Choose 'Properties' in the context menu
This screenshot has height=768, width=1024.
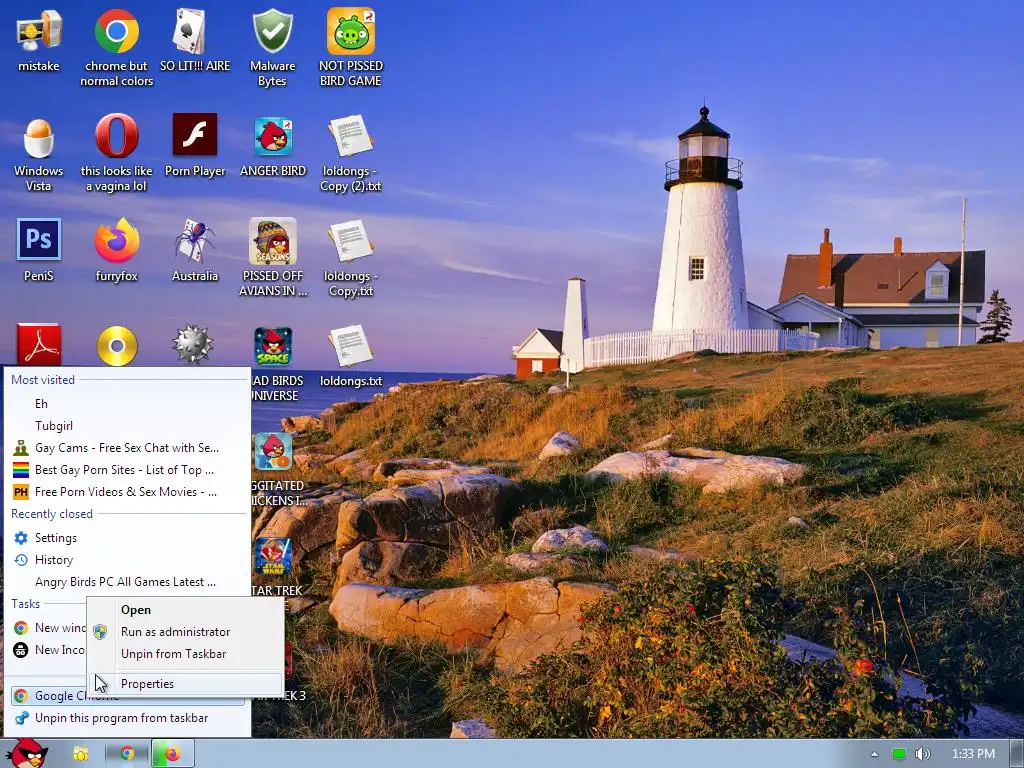186,684
